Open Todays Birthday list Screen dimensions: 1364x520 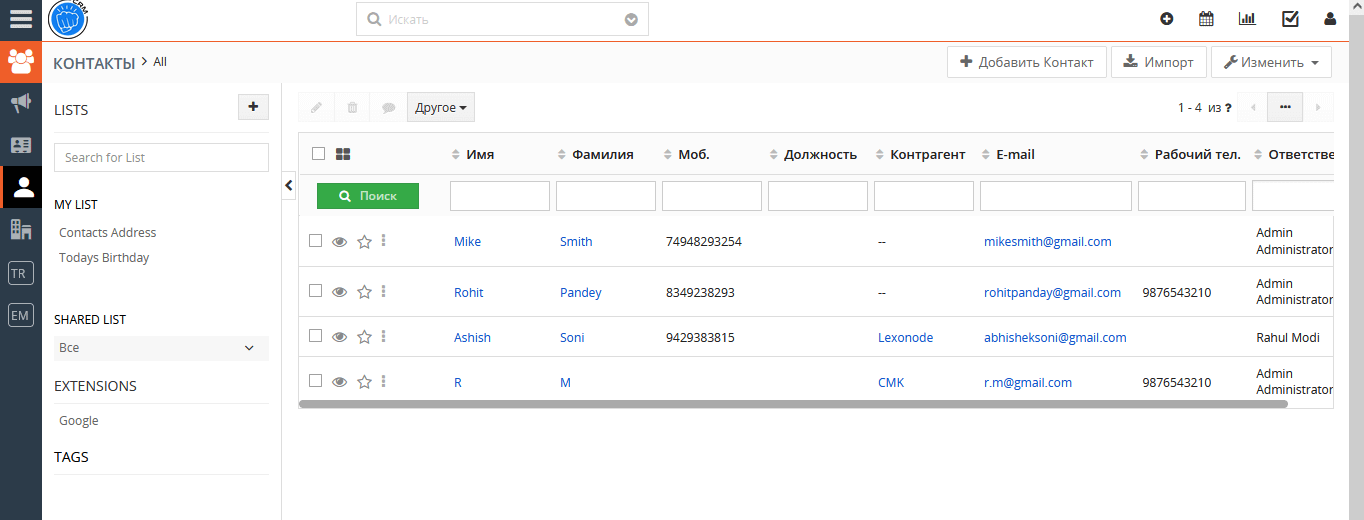coord(104,257)
